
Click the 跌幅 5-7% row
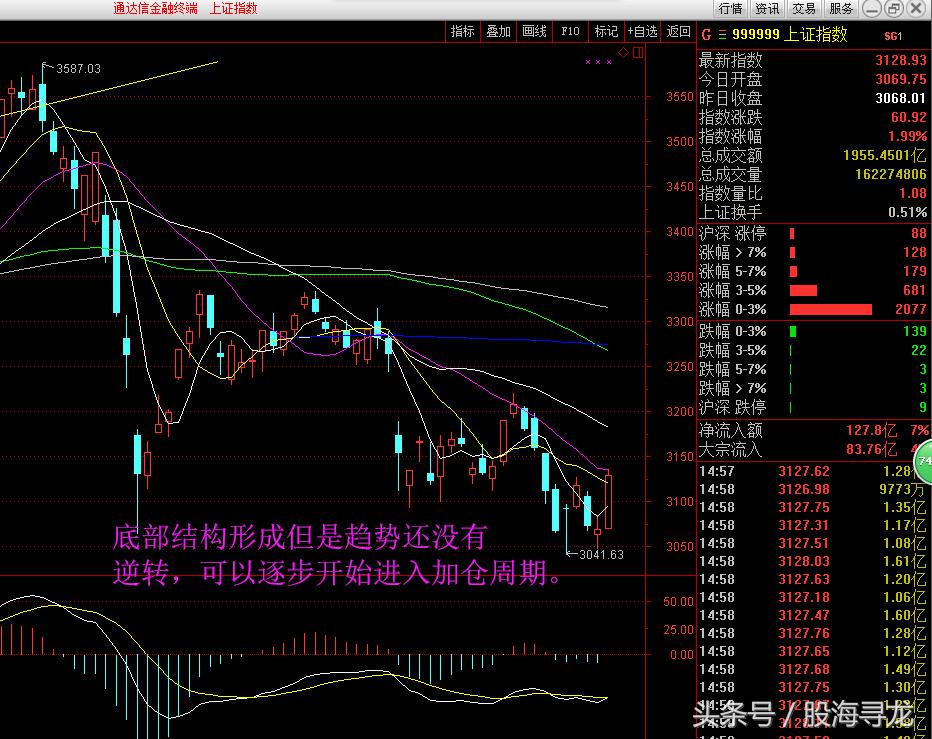(x=813, y=369)
